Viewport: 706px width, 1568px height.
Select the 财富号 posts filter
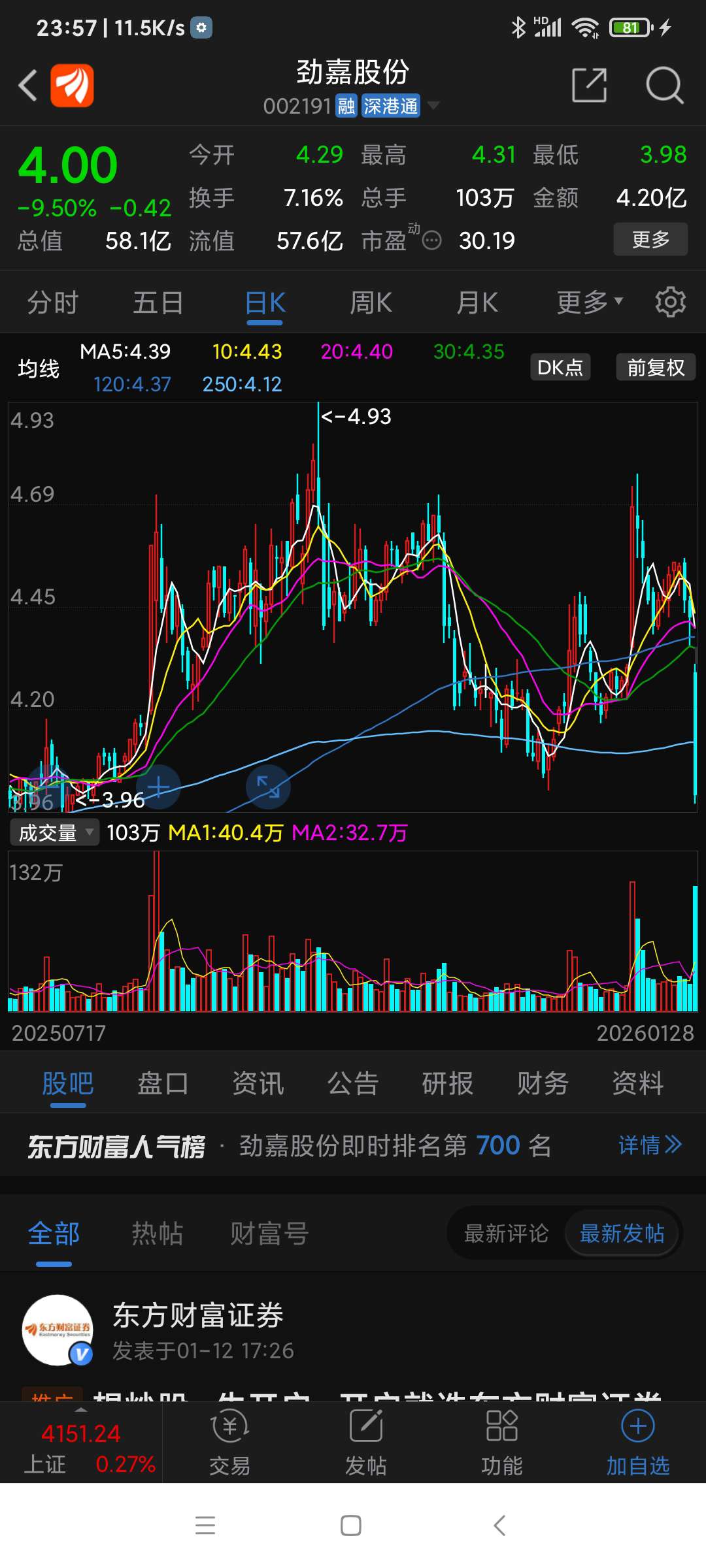coord(269,1233)
